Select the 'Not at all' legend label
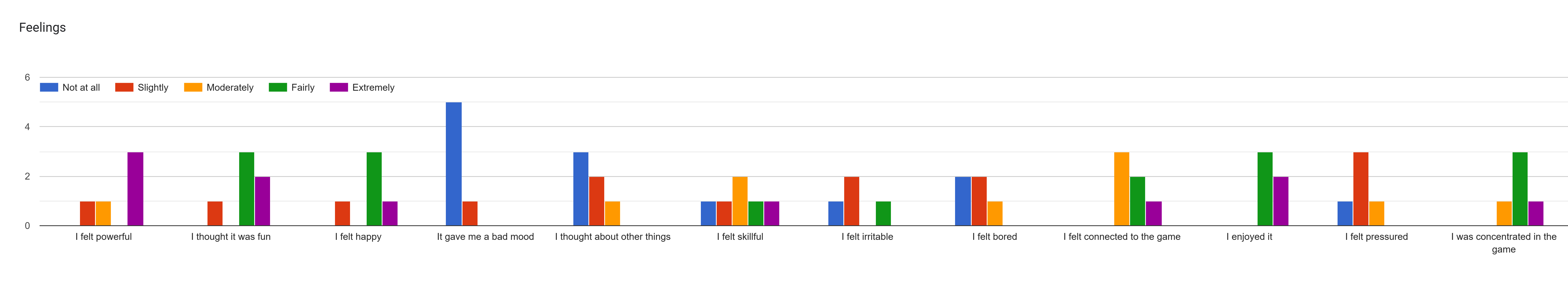1568x284 pixels. [81, 87]
